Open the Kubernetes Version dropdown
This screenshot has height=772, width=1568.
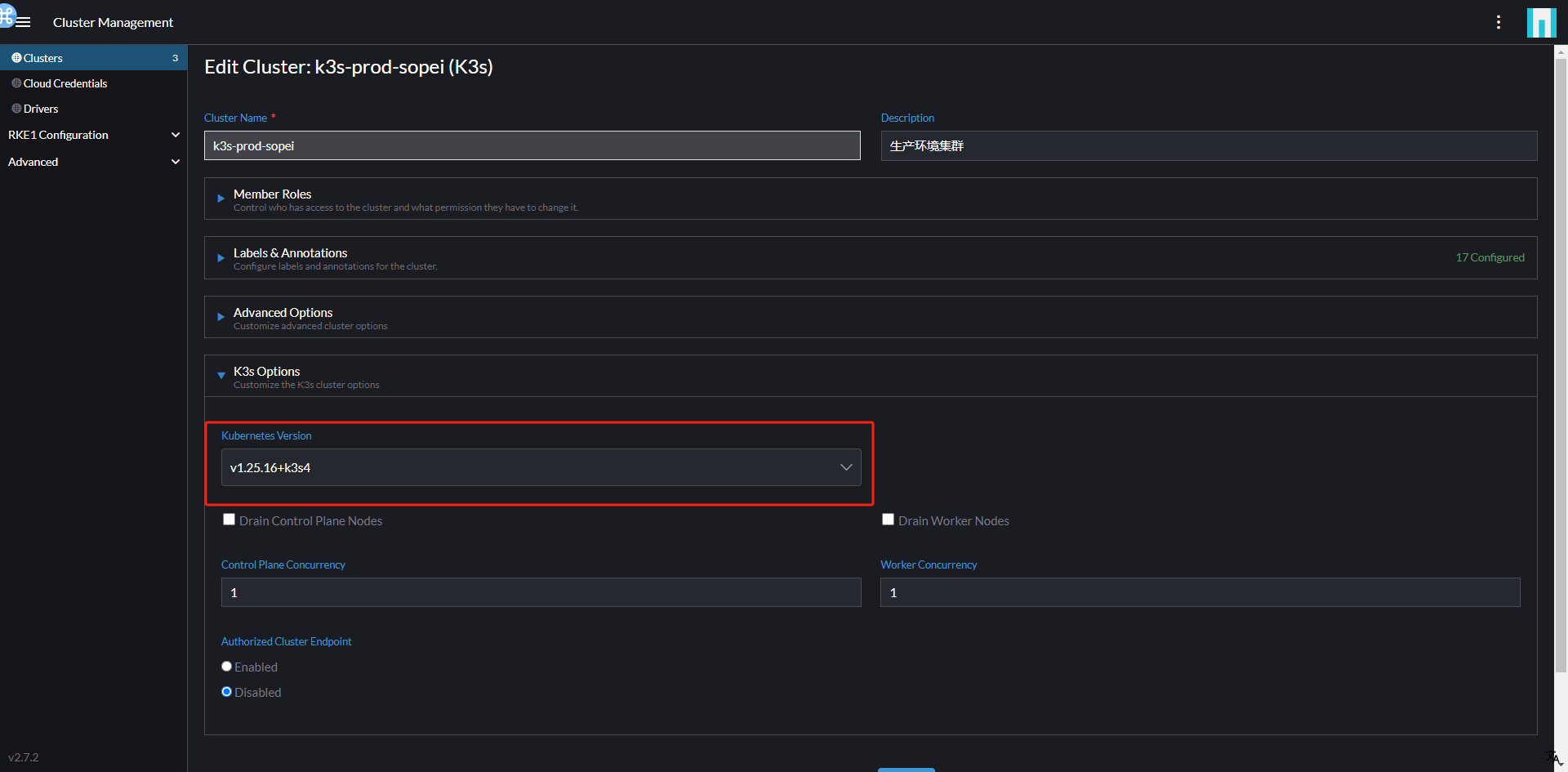tap(541, 467)
